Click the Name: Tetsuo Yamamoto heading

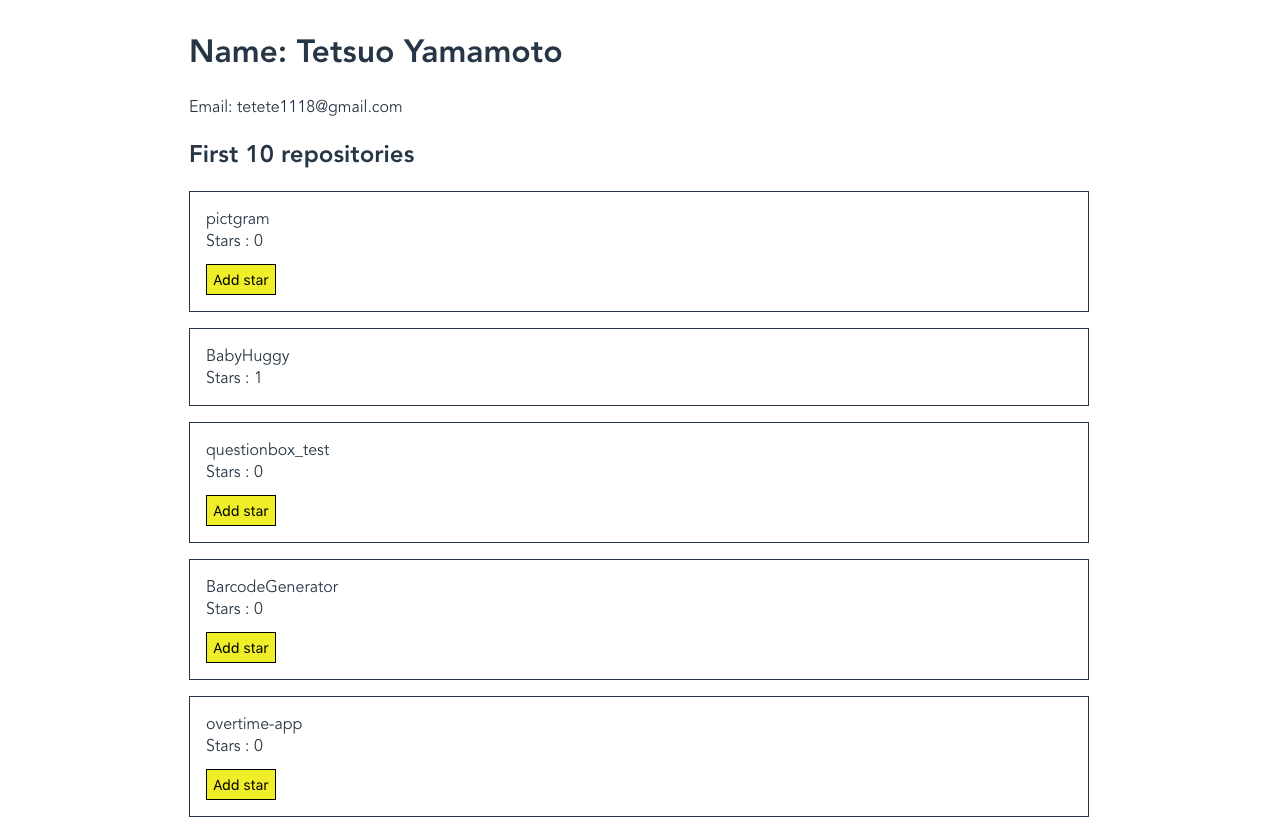click(x=376, y=52)
